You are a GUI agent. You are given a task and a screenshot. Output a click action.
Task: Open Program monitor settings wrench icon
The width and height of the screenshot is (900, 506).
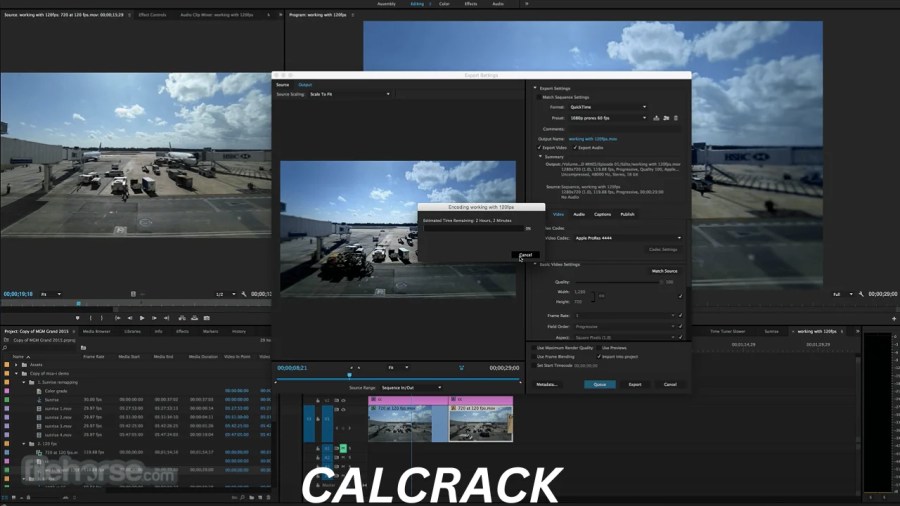tap(861, 294)
